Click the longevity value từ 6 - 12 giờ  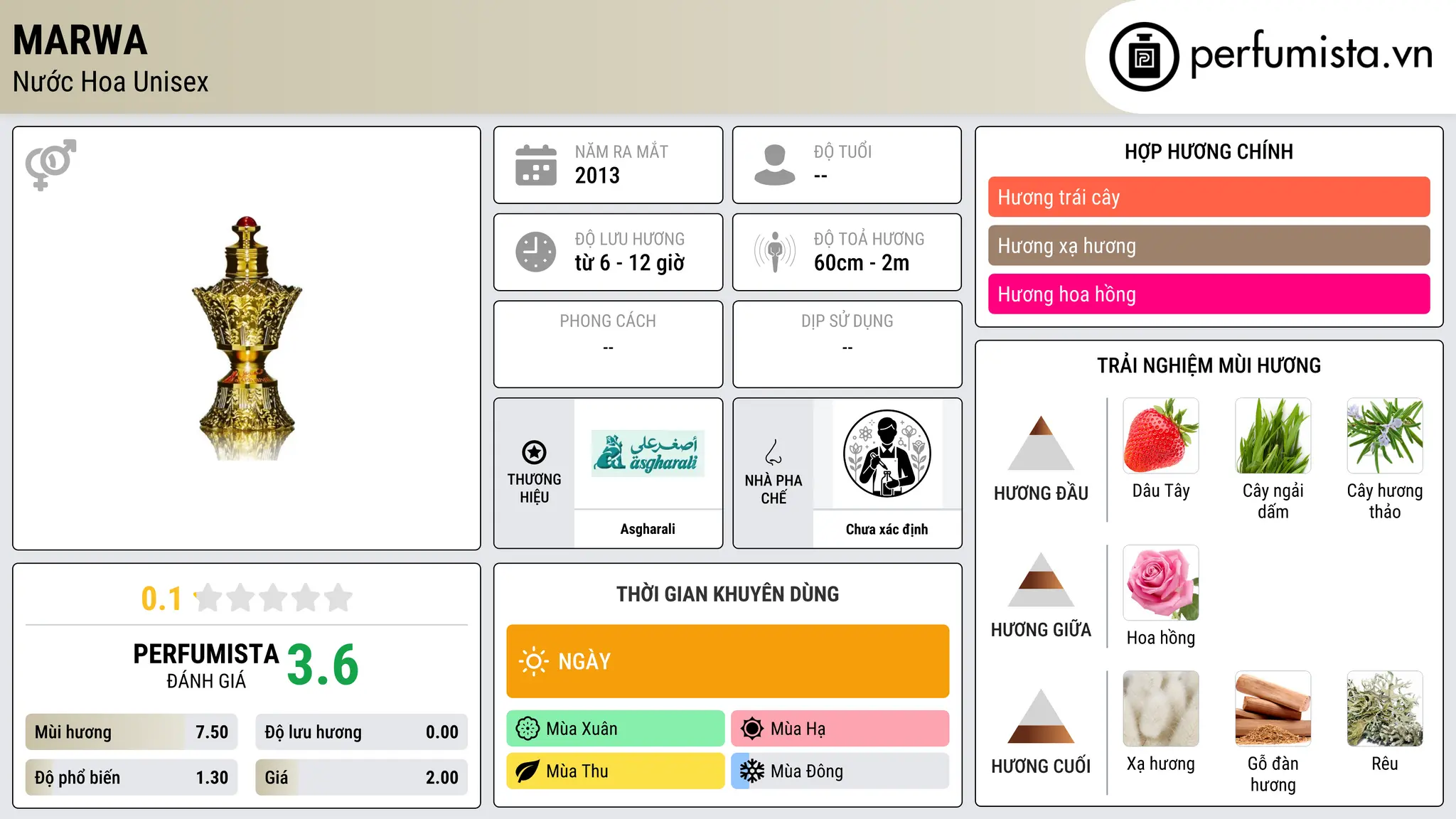(630, 263)
